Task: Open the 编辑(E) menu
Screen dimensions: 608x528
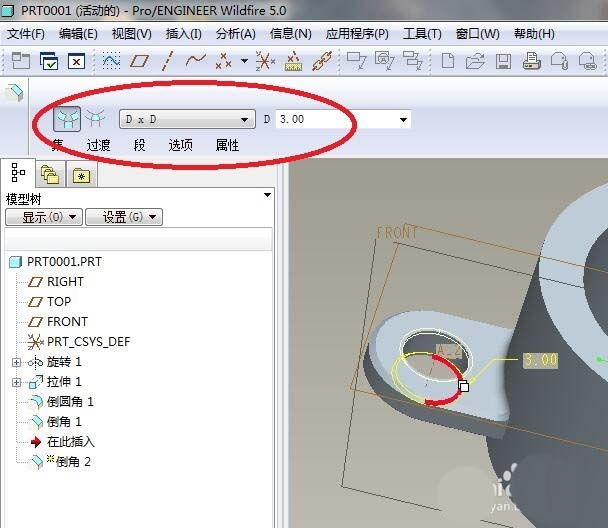Action: [78, 34]
